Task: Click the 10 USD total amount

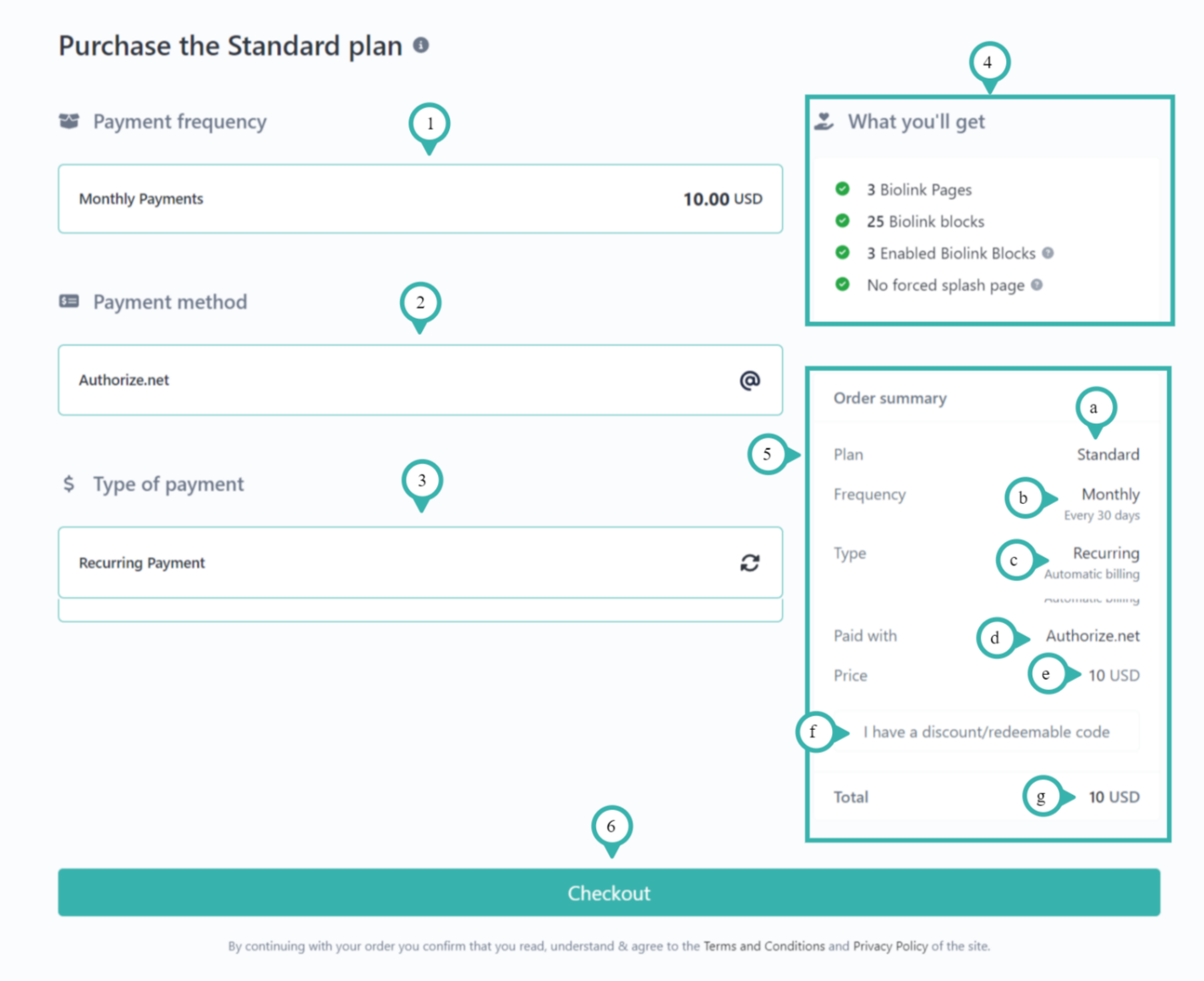Action: pyautogui.click(x=1114, y=796)
